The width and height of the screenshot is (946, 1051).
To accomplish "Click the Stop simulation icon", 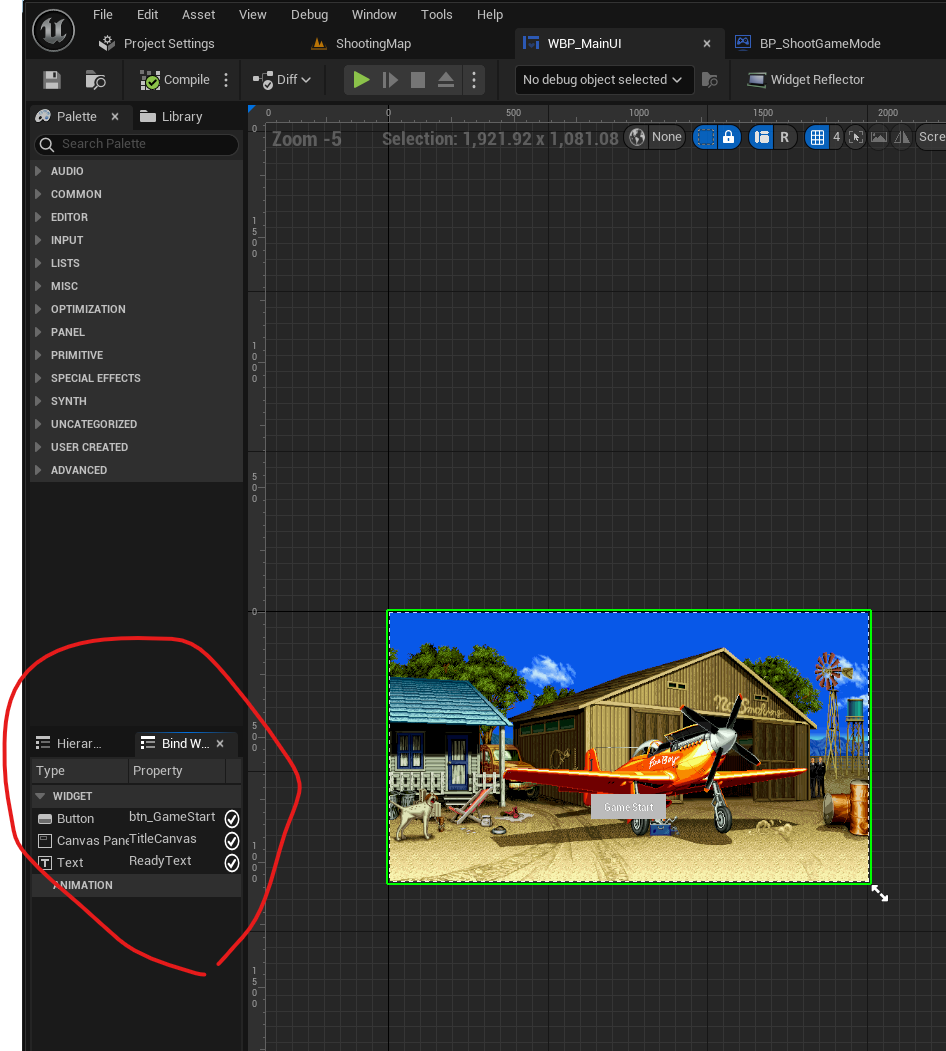I will [418, 80].
